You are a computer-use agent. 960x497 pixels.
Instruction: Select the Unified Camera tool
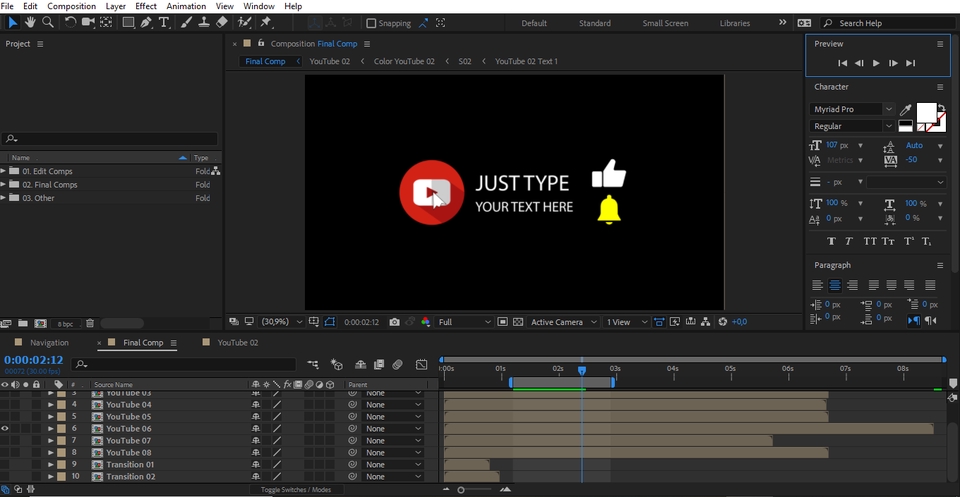pyautogui.click(x=88, y=23)
